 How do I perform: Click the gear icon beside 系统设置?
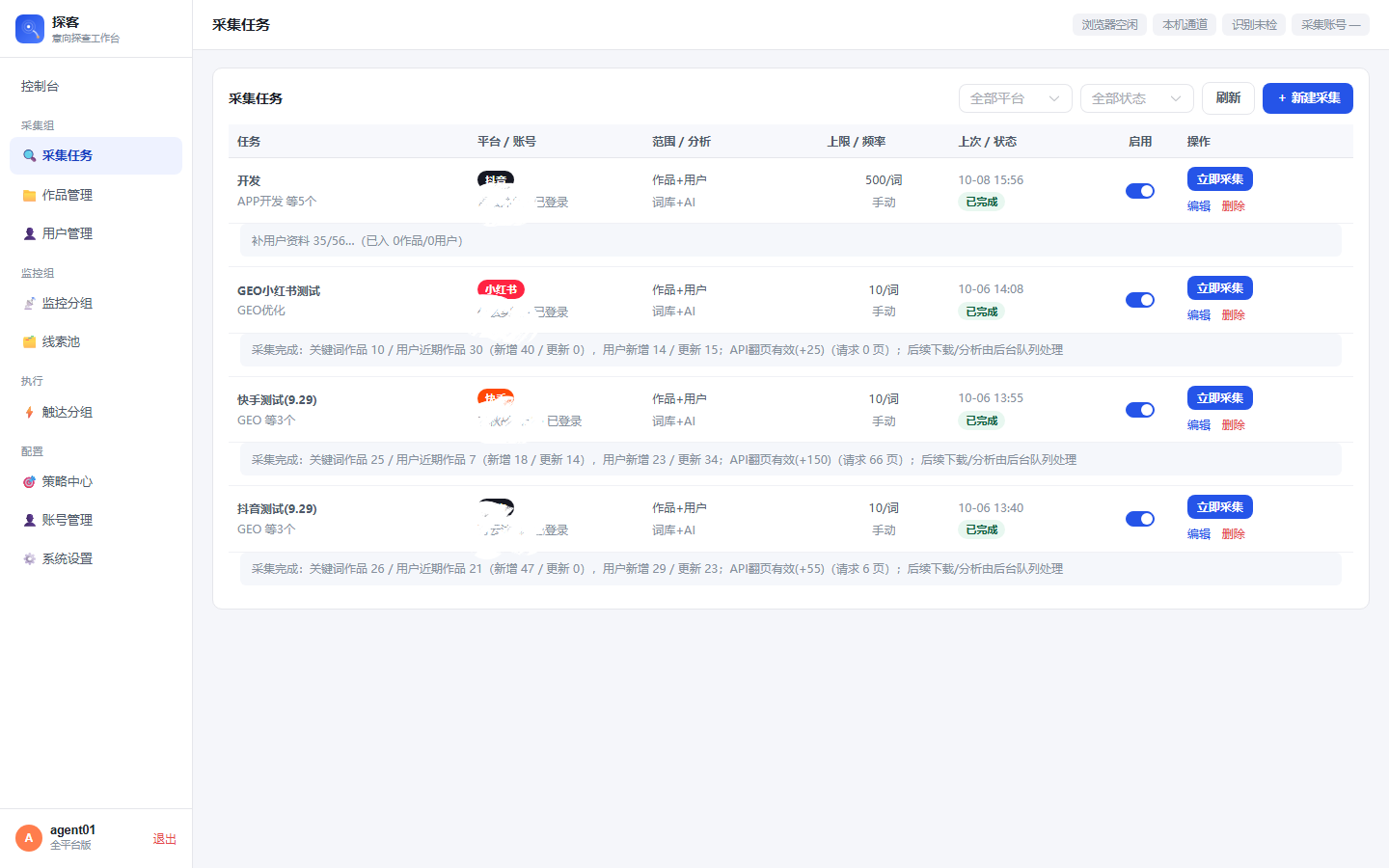(29, 558)
